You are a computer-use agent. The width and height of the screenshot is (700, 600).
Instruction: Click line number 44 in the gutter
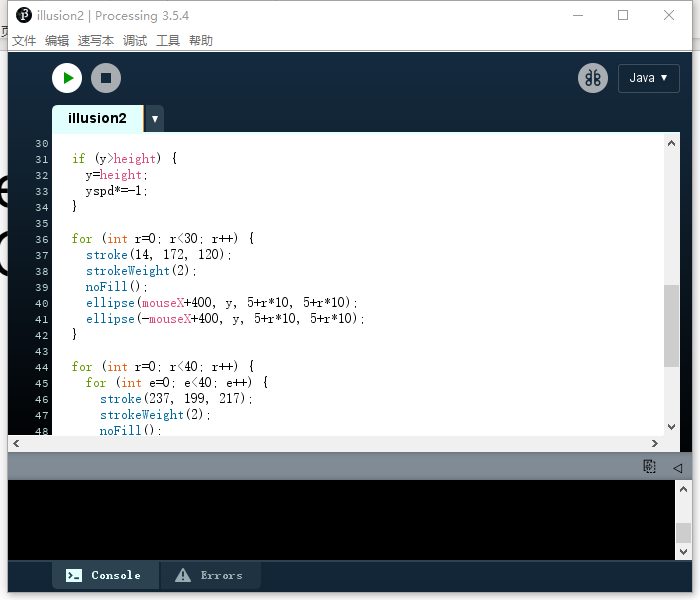point(42,367)
